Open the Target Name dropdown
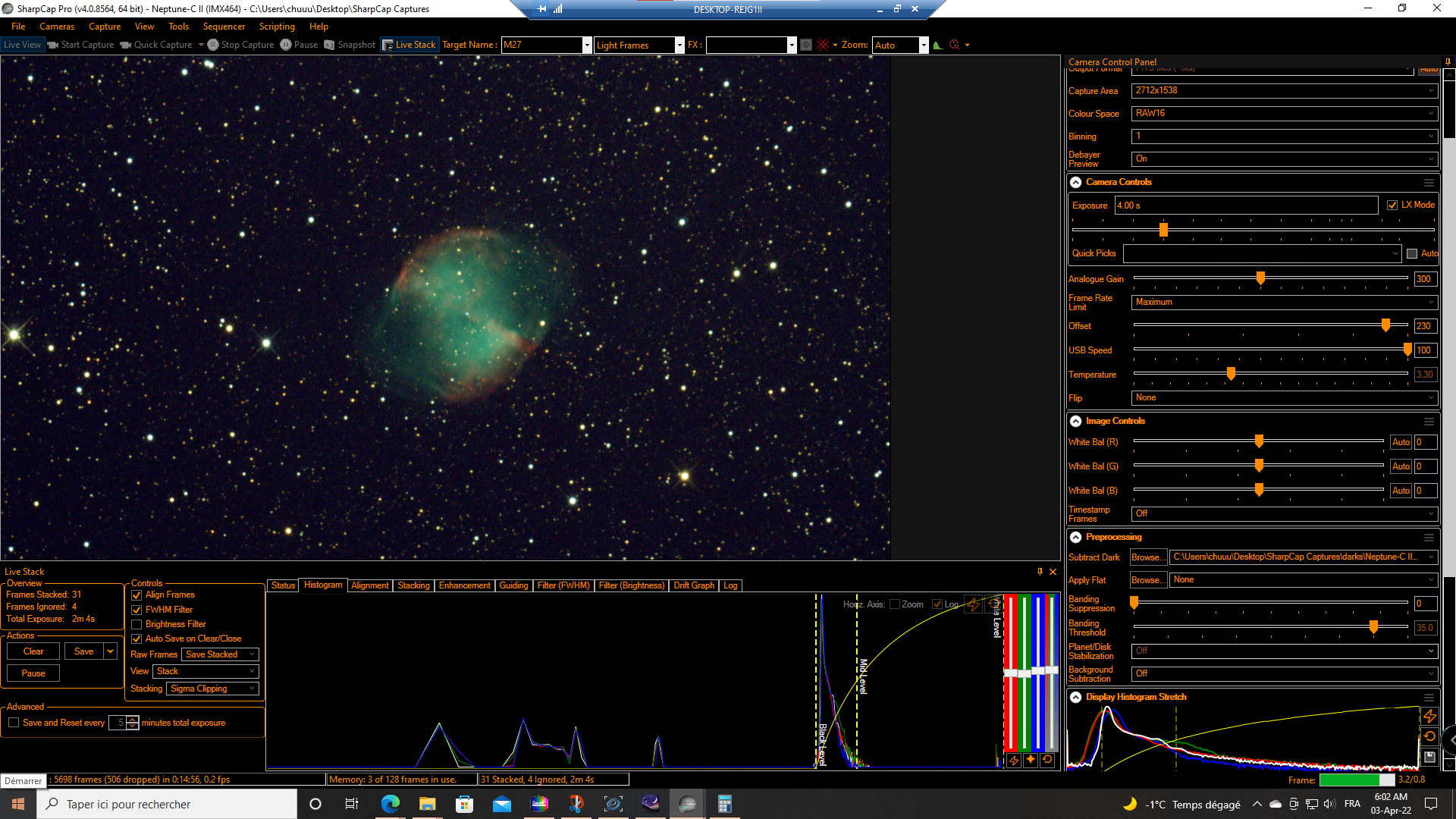1456x819 pixels. (587, 45)
